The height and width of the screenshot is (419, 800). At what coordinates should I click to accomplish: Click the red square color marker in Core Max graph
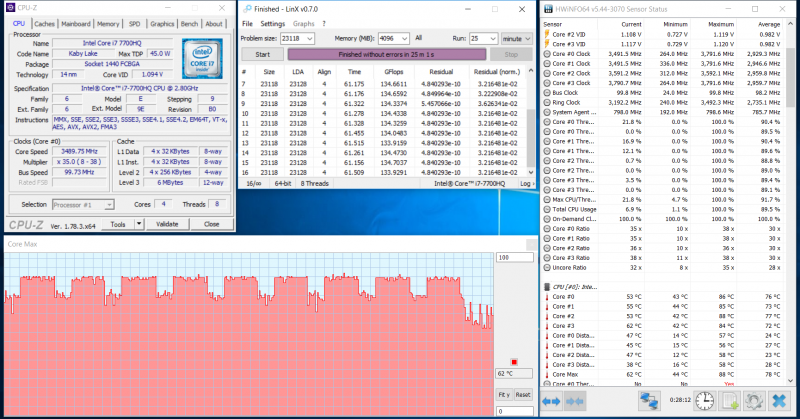pyautogui.click(x=514, y=362)
